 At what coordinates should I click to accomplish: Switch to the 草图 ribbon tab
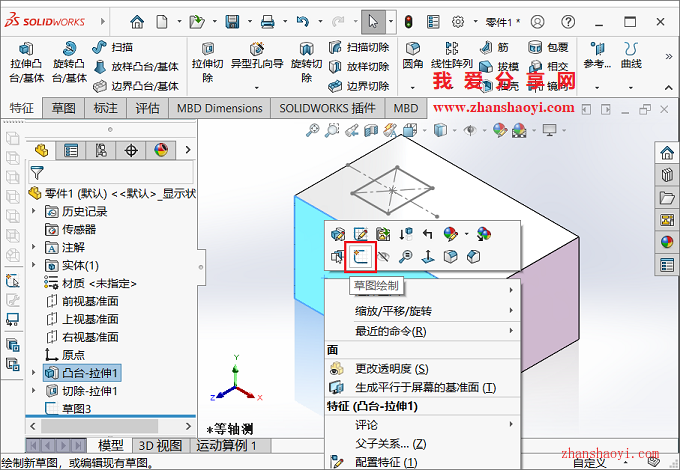pyautogui.click(x=63, y=108)
